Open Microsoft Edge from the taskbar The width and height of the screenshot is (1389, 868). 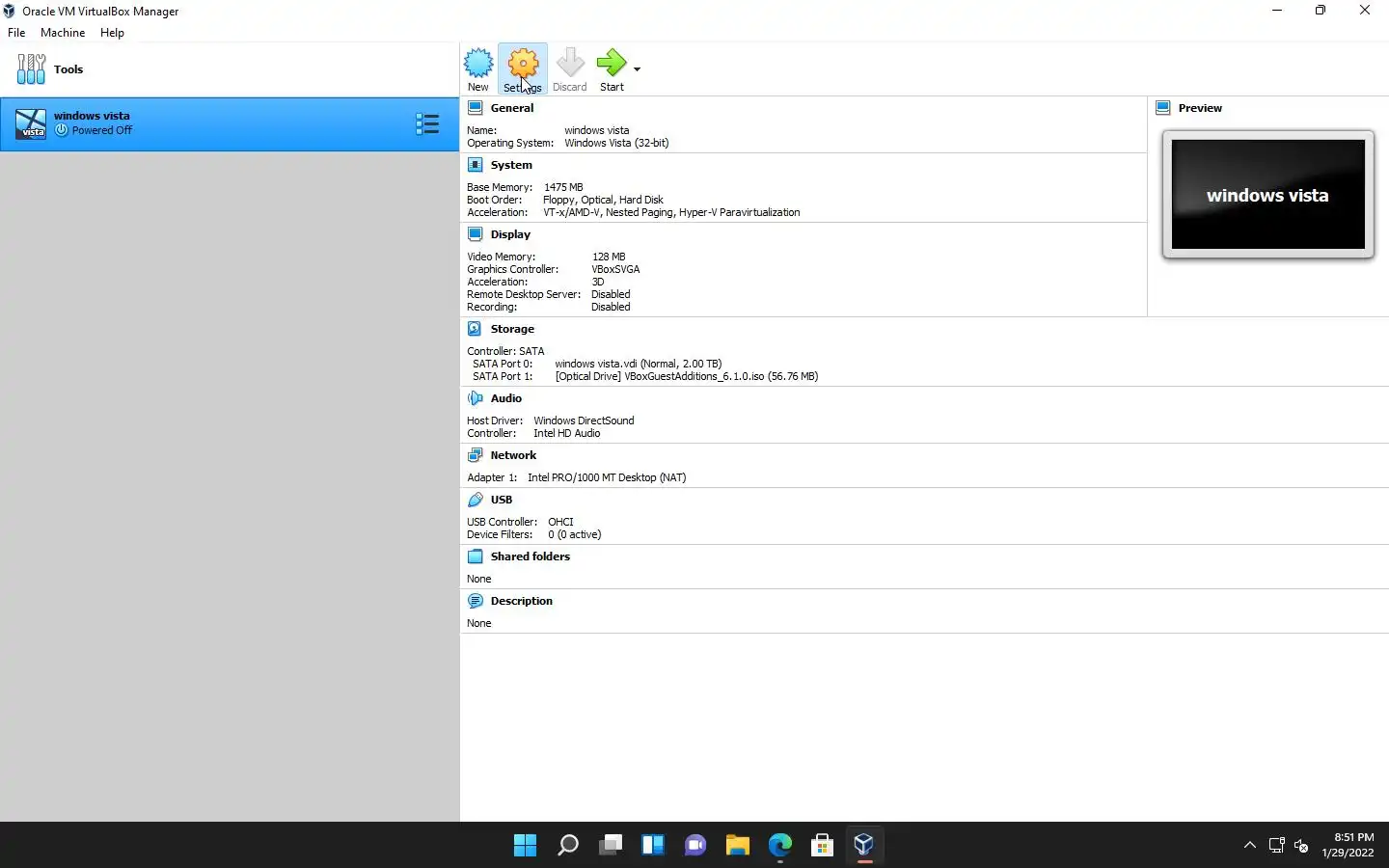[780, 845]
